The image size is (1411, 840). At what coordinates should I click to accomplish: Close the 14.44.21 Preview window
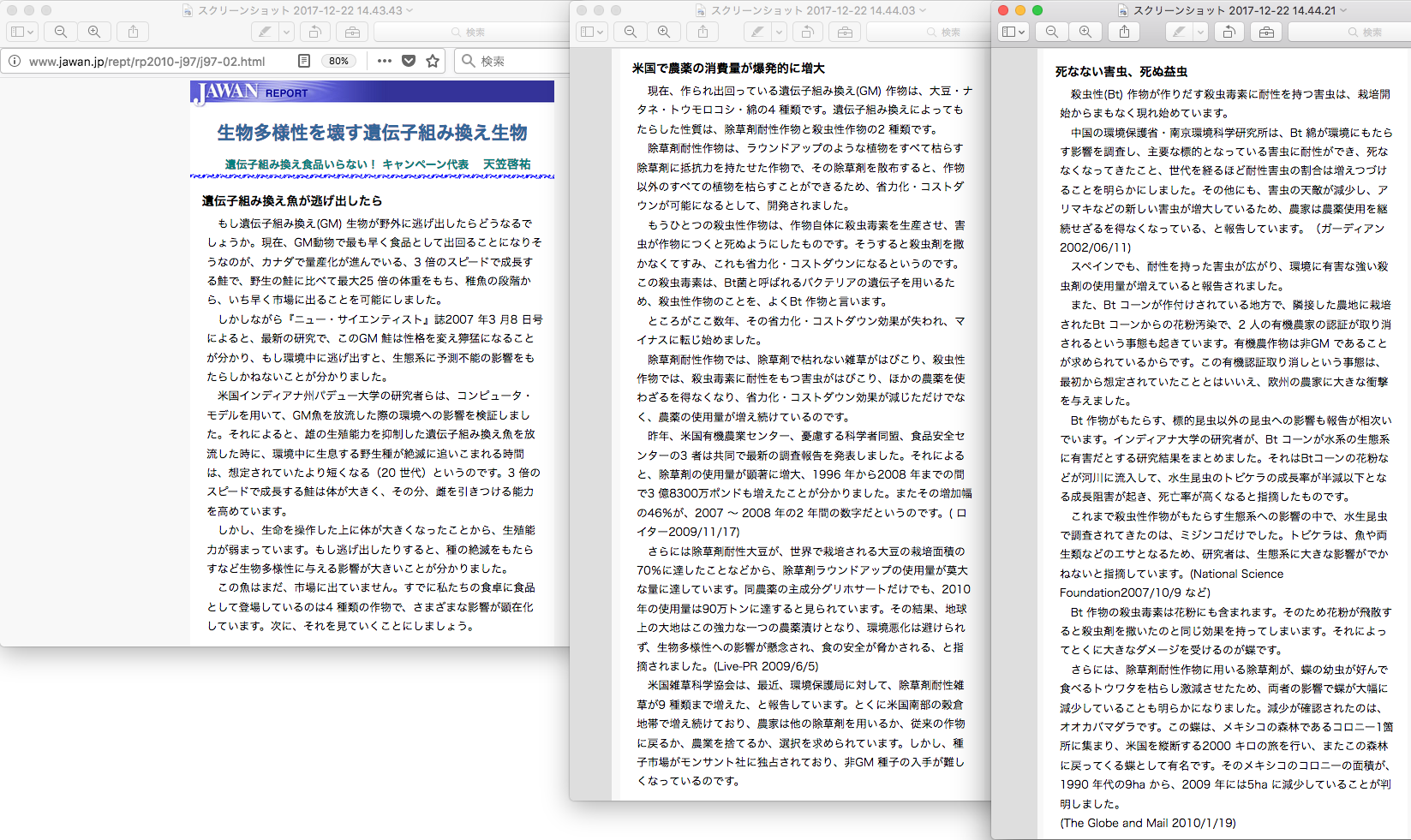1003,10
